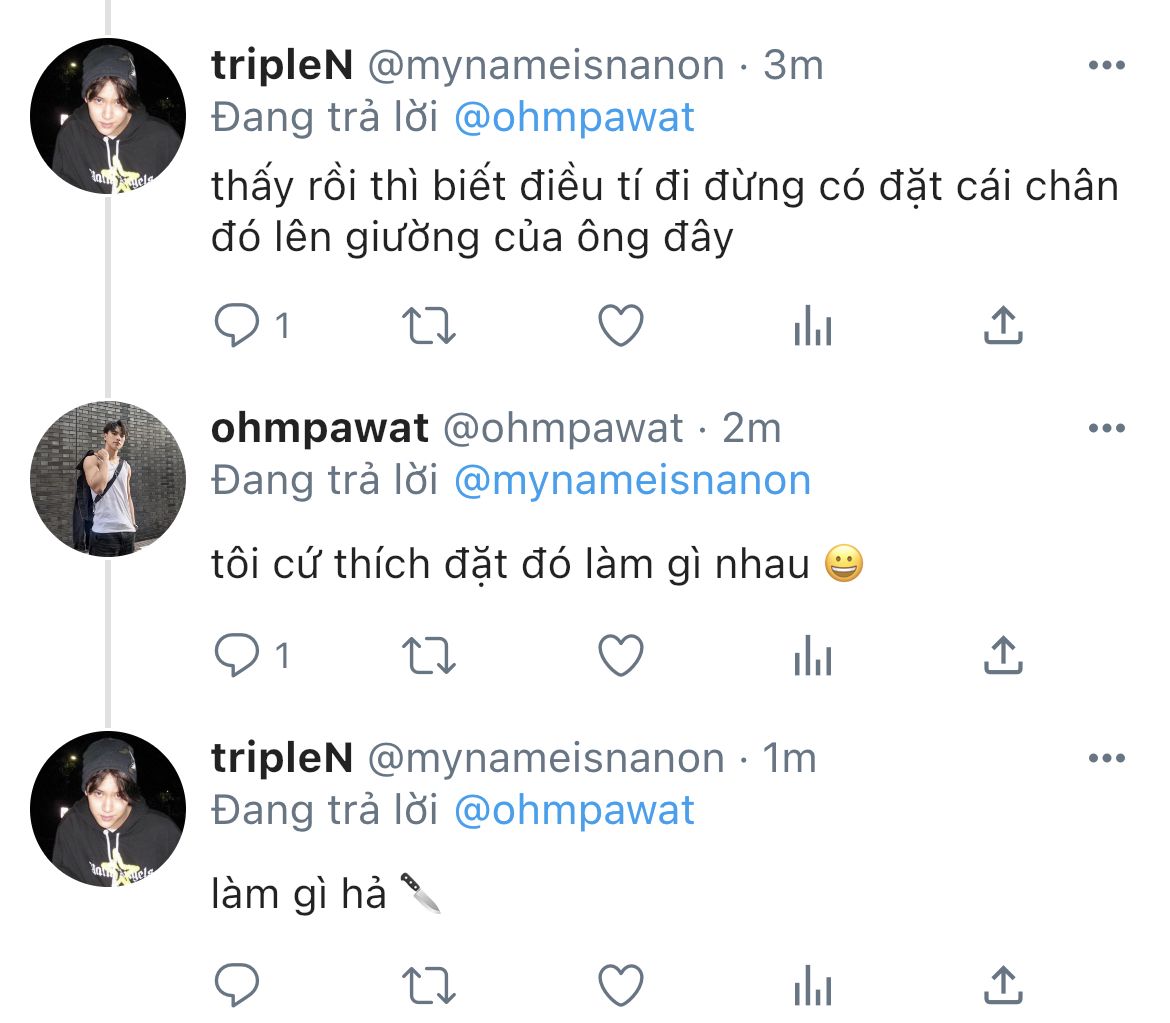View analytics of ohmpawat's tweet
This screenshot has width=1170, height=1023.
click(812, 656)
